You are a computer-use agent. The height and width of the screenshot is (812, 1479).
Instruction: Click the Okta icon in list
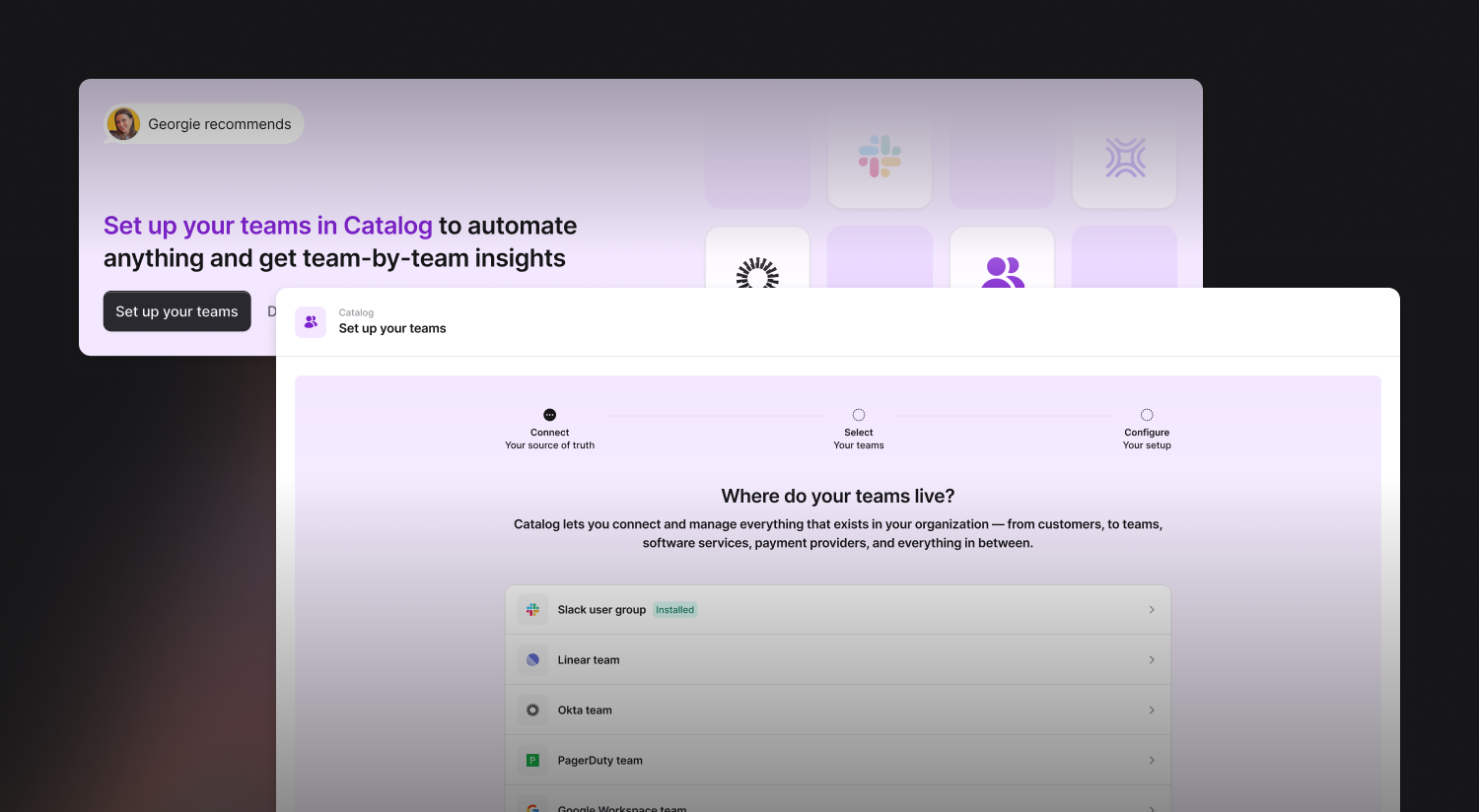point(532,710)
